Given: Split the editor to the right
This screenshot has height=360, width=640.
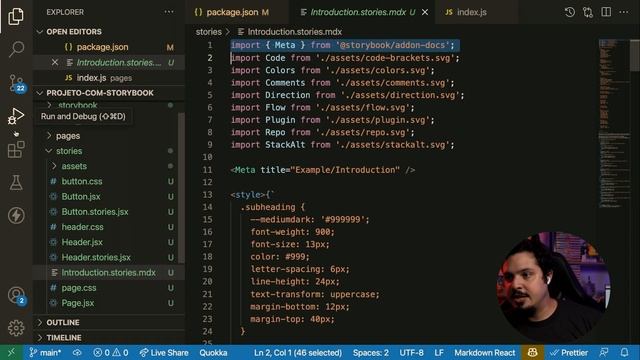Looking at the screenshot, I should [606, 12].
